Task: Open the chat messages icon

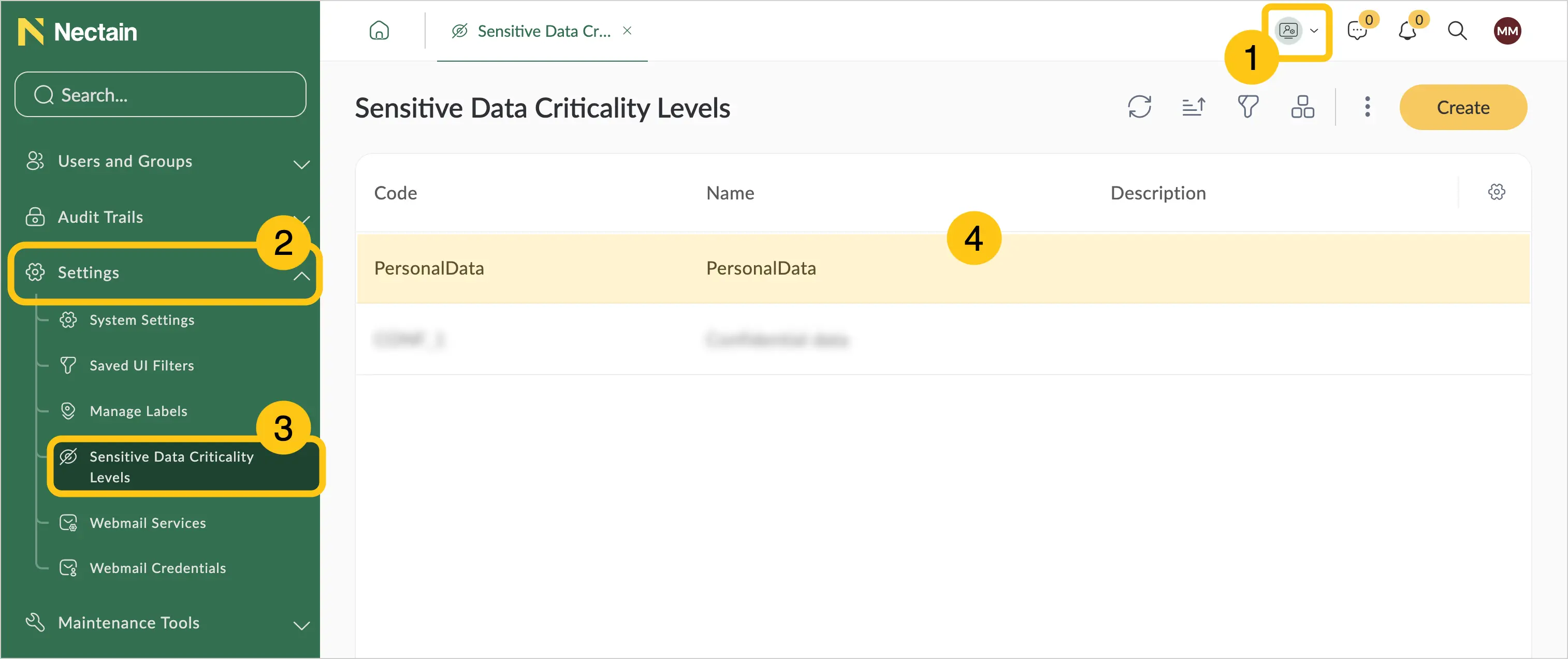Action: click(1357, 31)
